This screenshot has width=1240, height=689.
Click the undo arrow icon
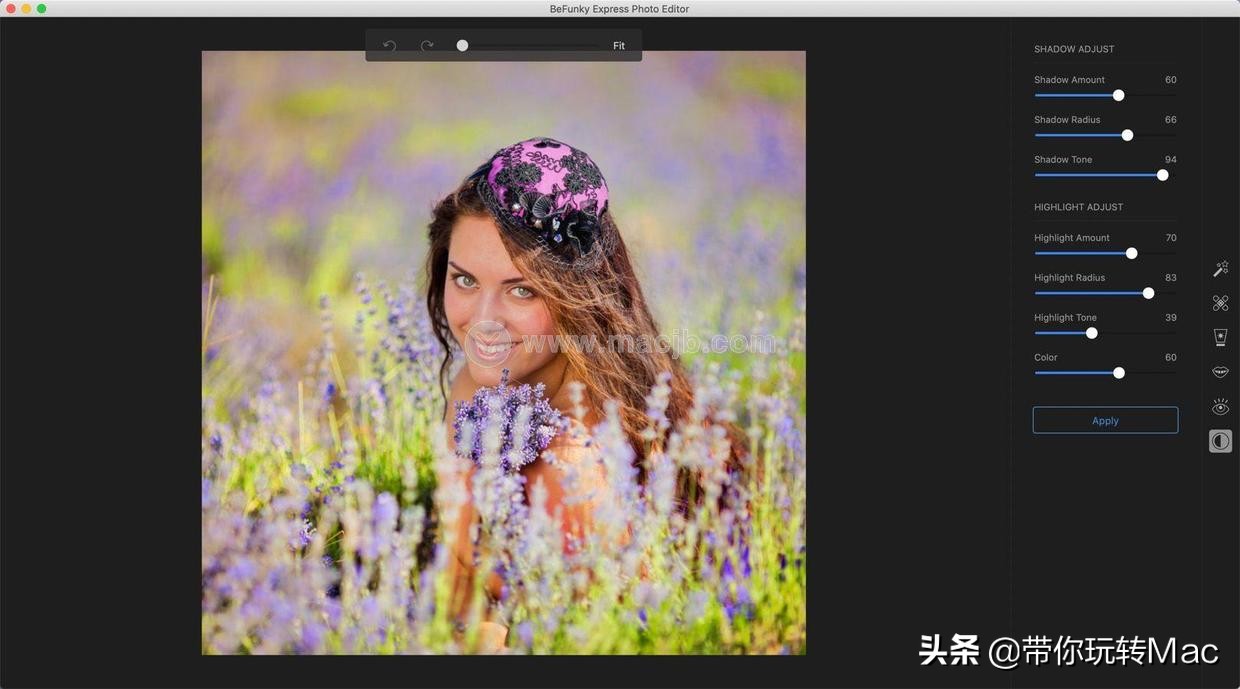[x=390, y=46]
